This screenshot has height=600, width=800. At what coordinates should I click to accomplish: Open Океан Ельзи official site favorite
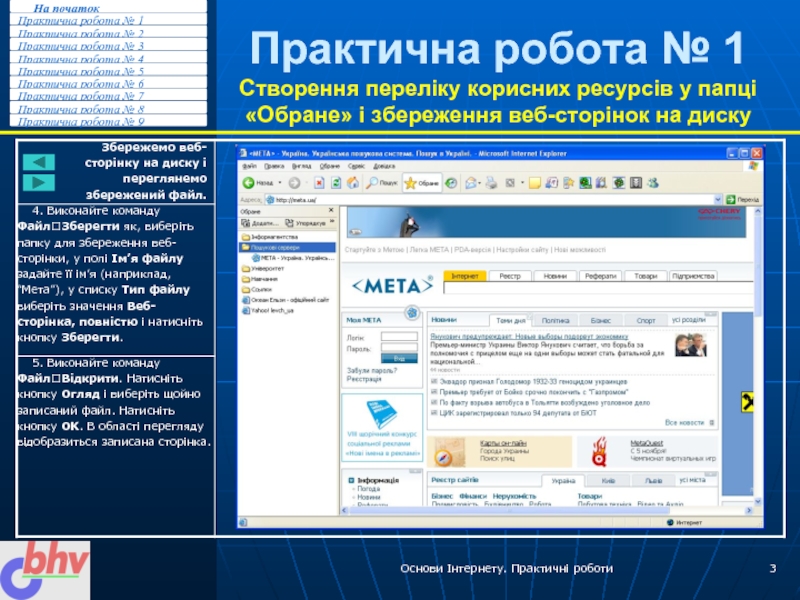(x=286, y=300)
